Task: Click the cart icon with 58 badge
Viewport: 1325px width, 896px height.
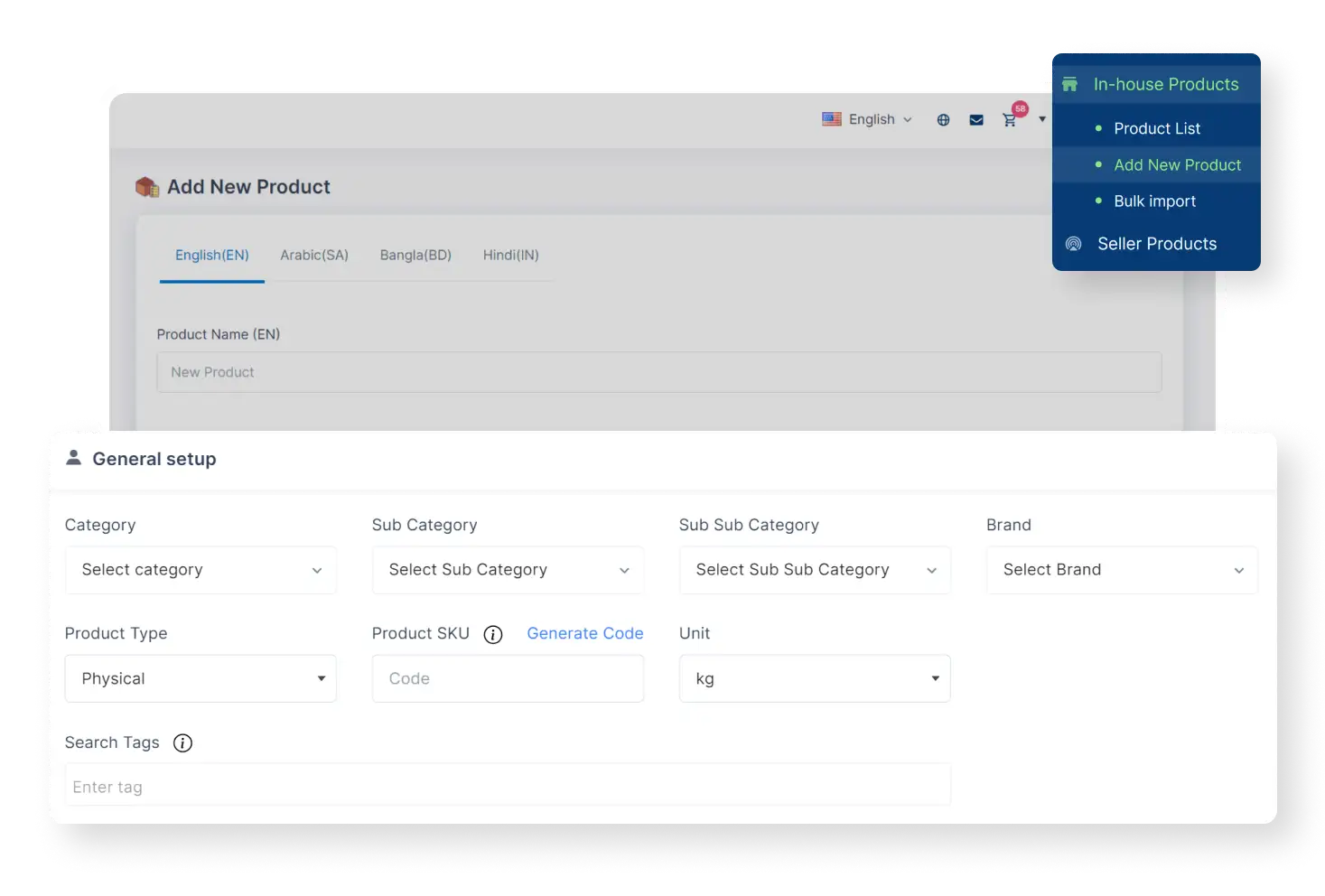Action: [x=1010, y=119]
